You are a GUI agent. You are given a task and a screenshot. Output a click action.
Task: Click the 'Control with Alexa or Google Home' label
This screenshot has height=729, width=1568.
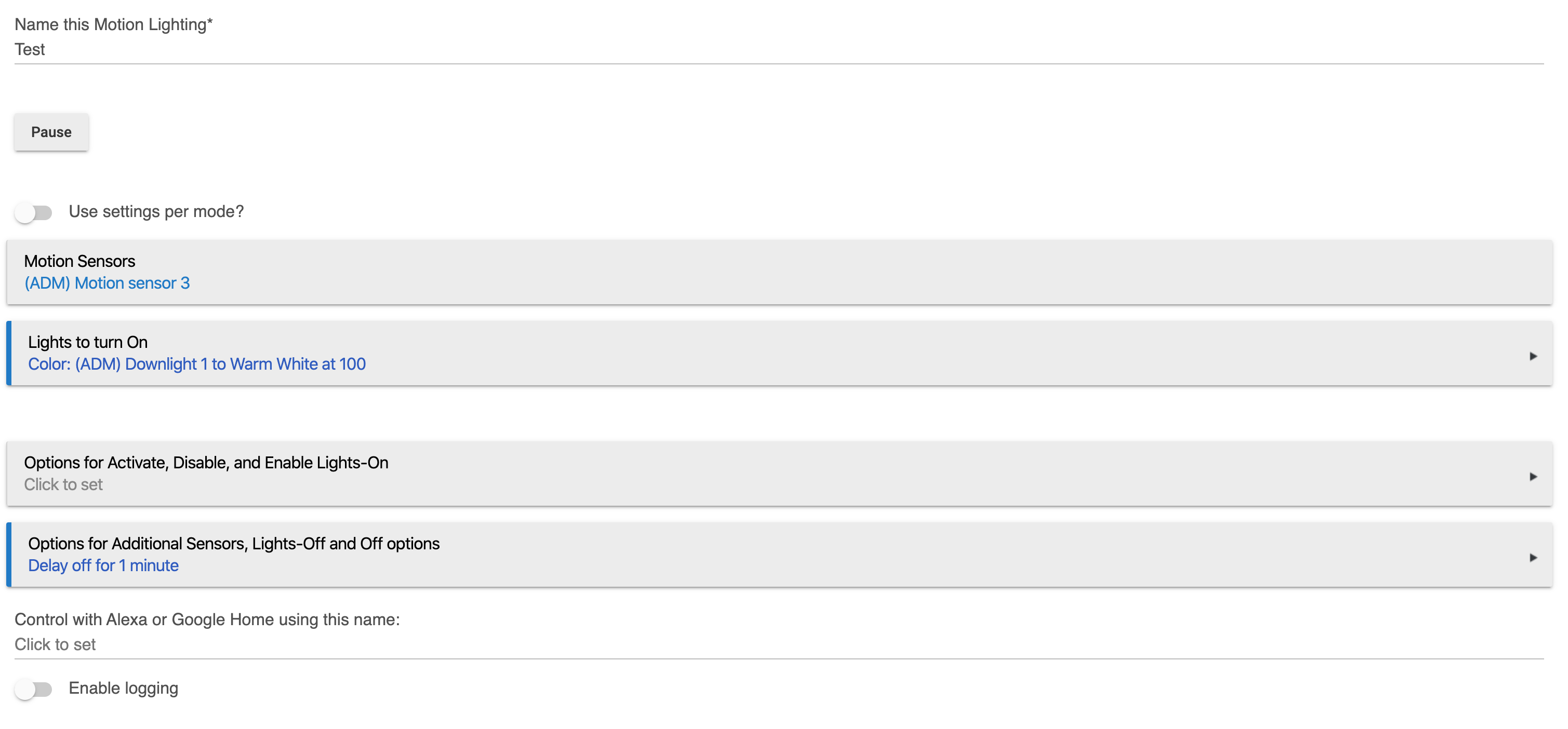(207, 619)
